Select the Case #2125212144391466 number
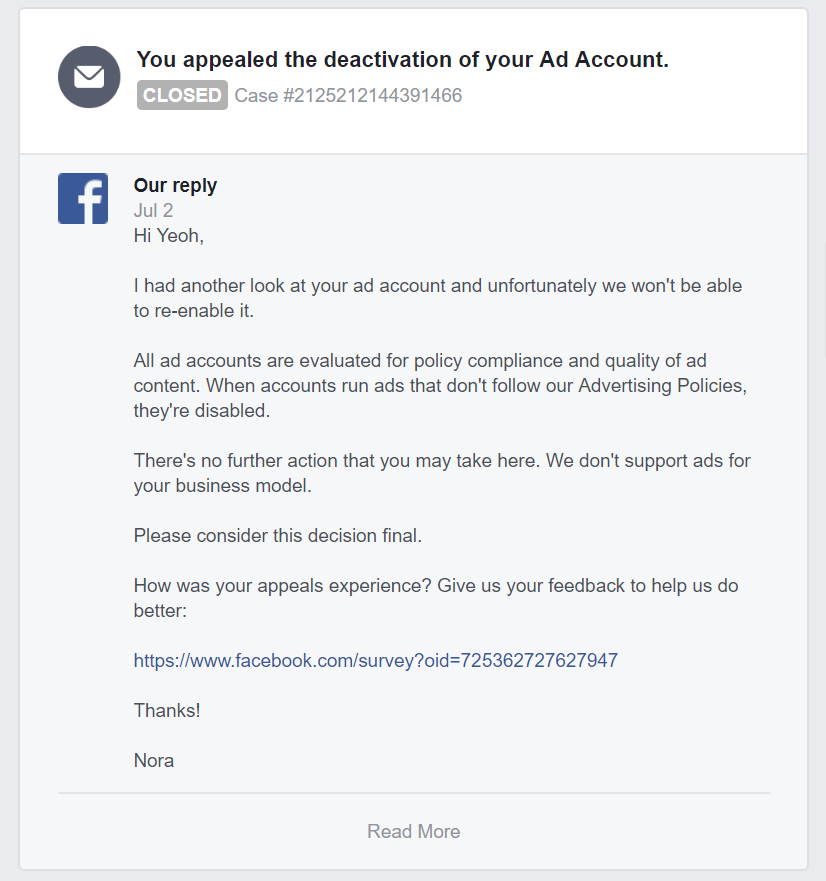 pos(348,96)
